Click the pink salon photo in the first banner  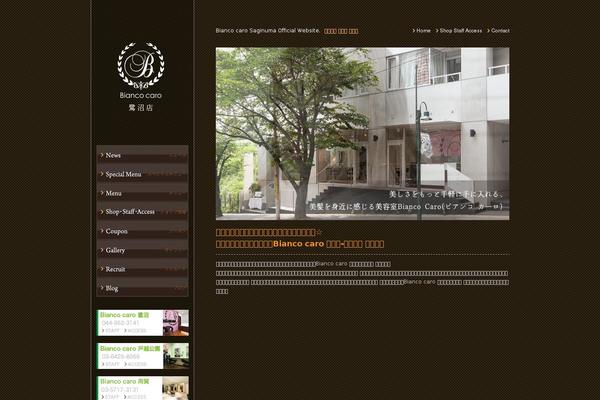coord(176,323)
